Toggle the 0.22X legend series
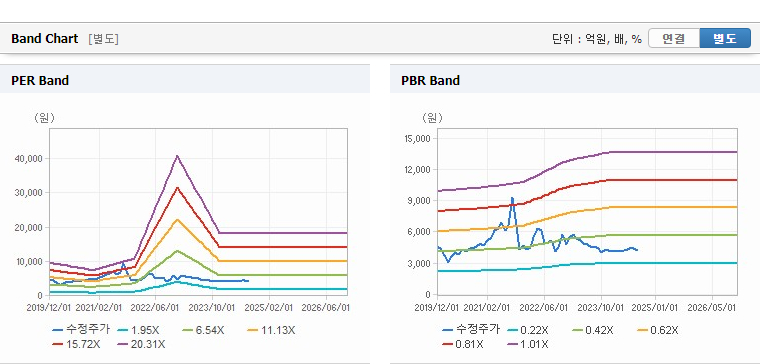 click(x=527, y=330)
